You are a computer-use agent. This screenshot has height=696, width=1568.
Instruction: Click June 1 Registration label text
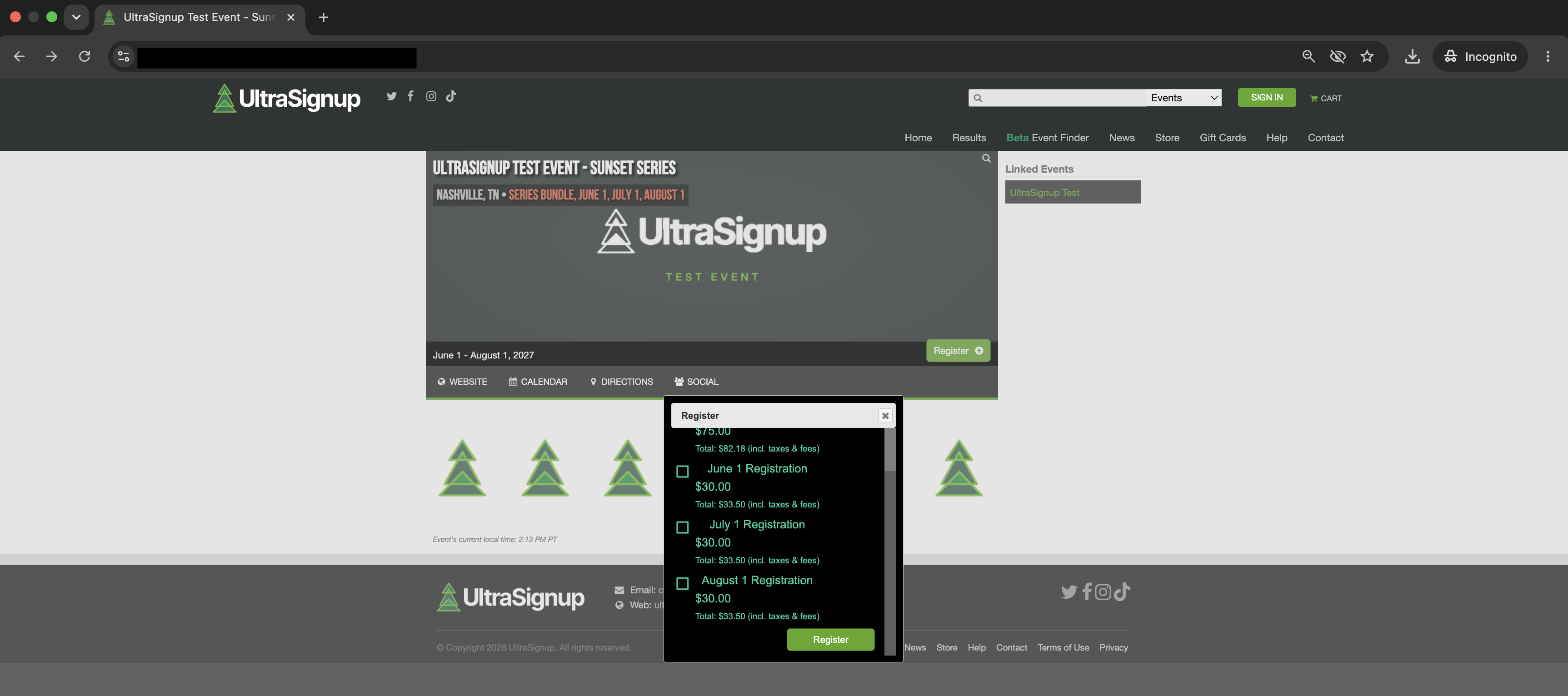point(757,468)
